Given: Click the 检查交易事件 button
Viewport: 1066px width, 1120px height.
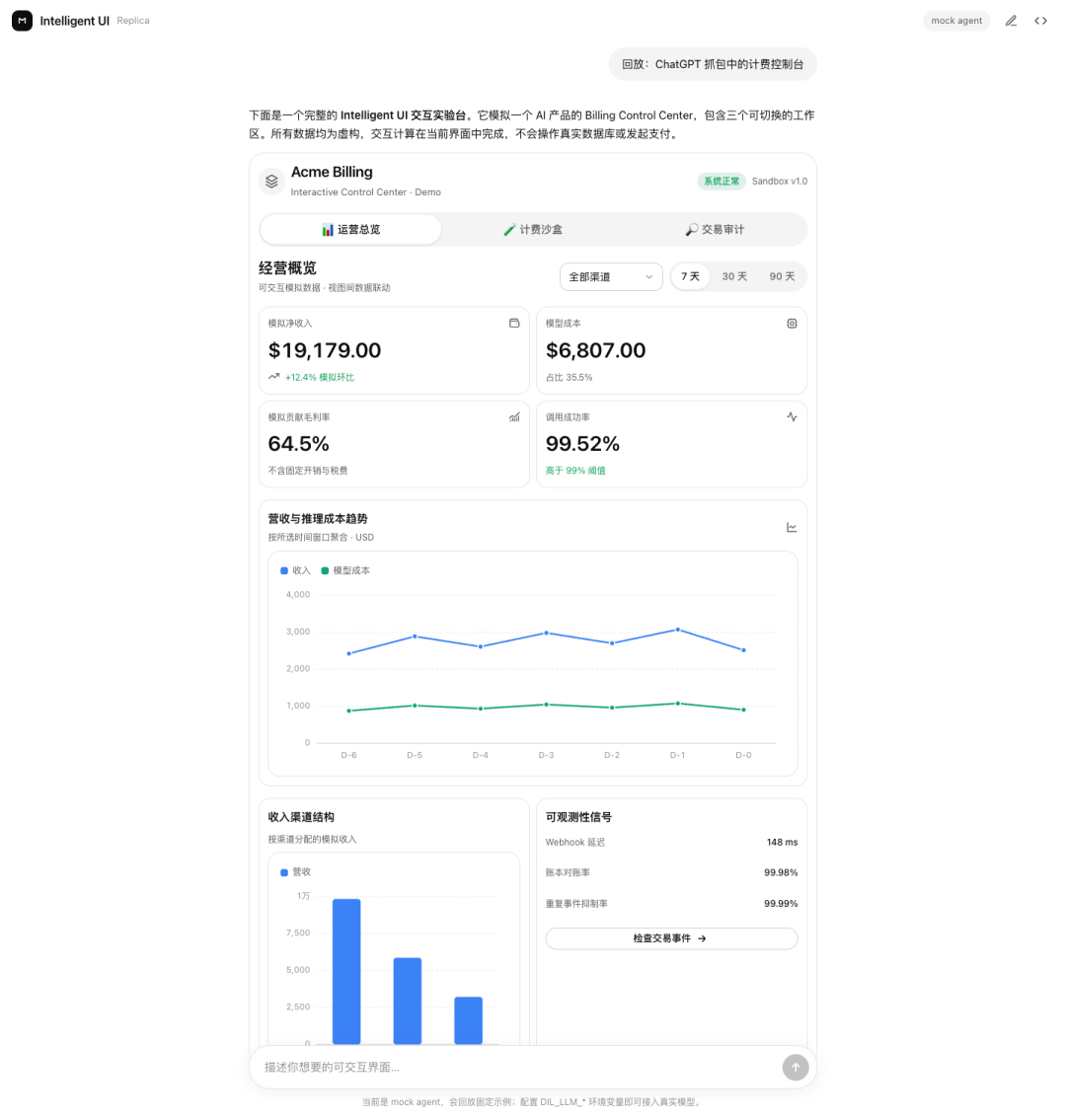Looking at the screenshot, I should click(x=671, y=938).
